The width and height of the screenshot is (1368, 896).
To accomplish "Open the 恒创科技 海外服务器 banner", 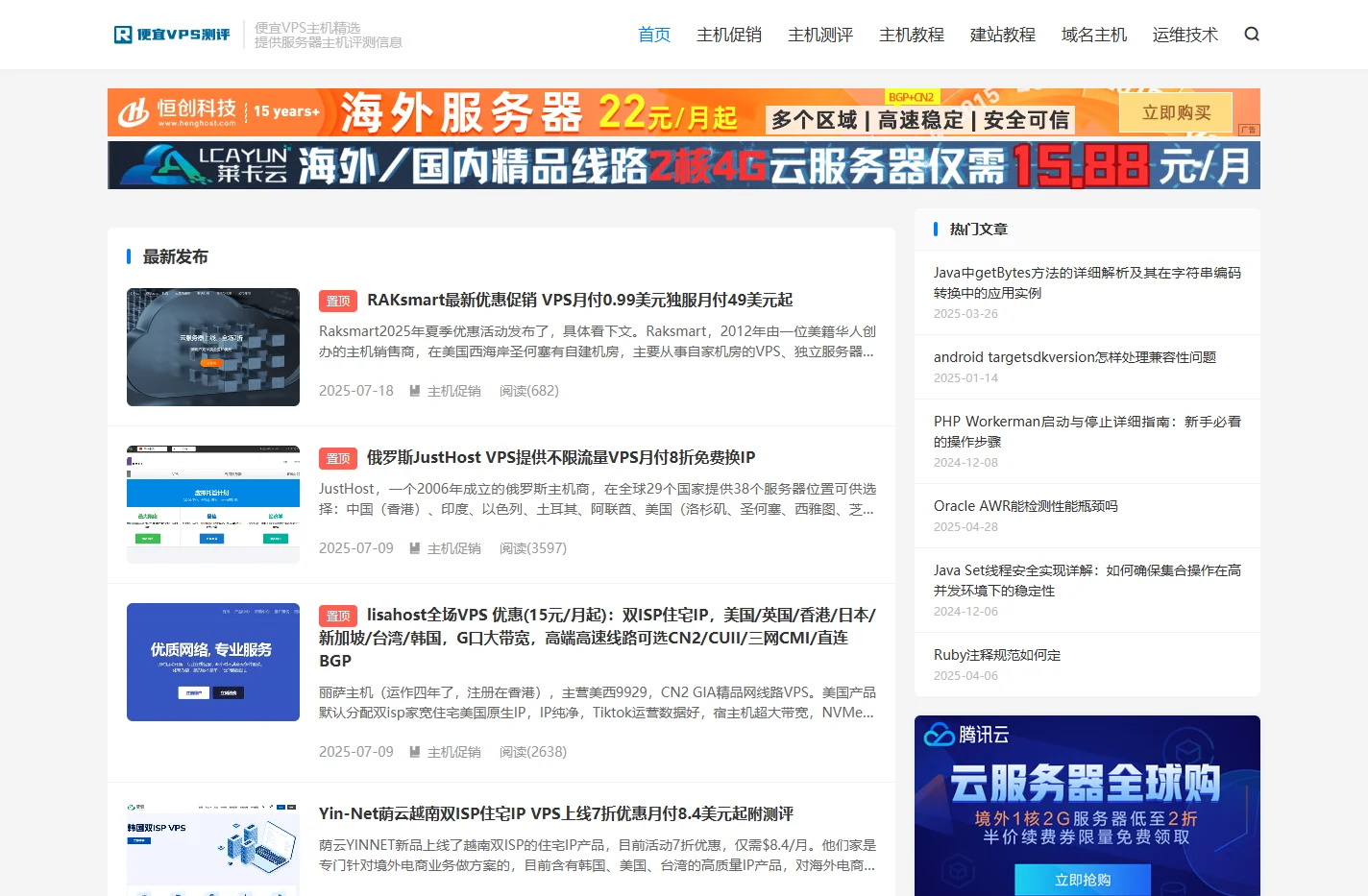I will point(684,112).
